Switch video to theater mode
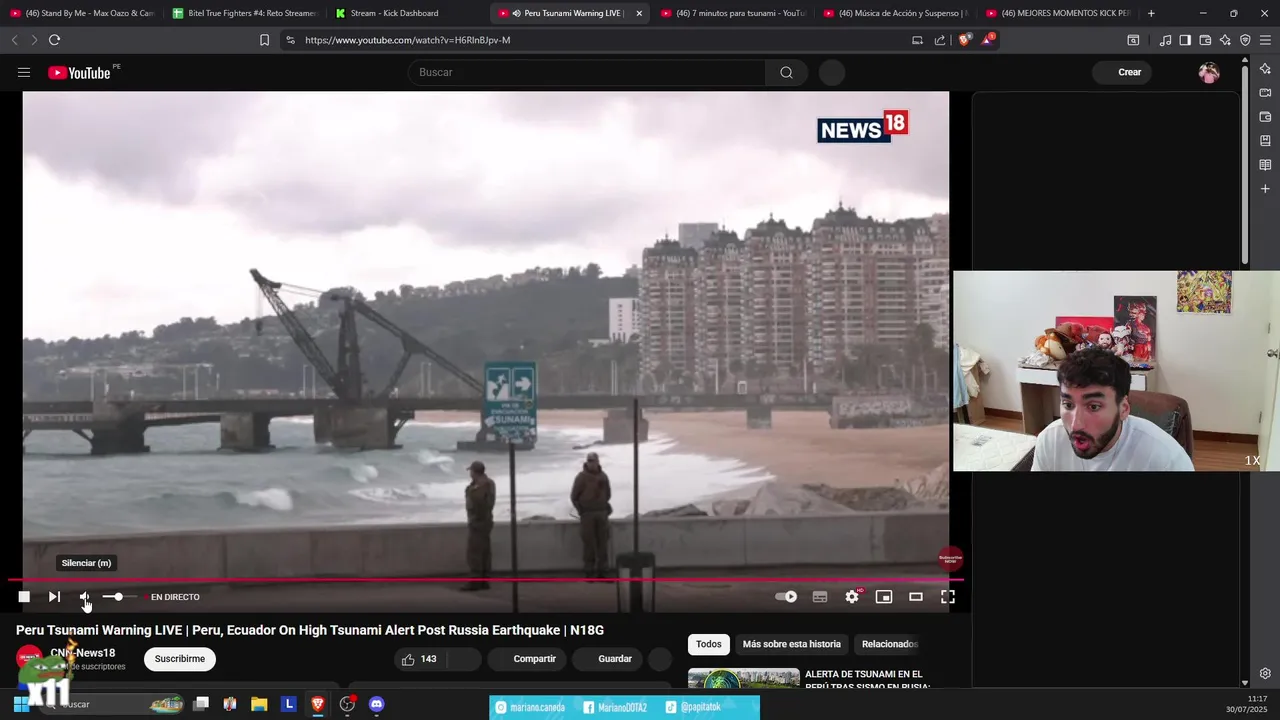The width and height of the screenshot is (1280, 720). [x=916, y=597]
